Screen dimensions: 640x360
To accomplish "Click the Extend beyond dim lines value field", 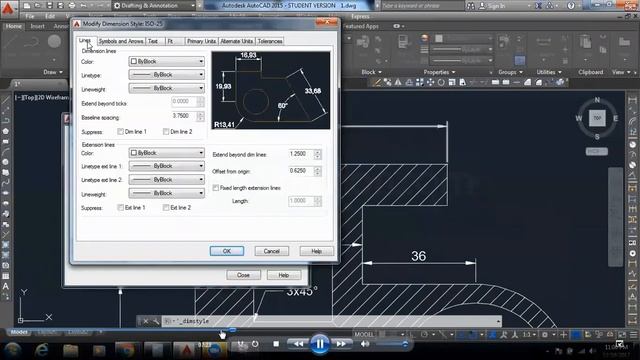I will [301, 154].
